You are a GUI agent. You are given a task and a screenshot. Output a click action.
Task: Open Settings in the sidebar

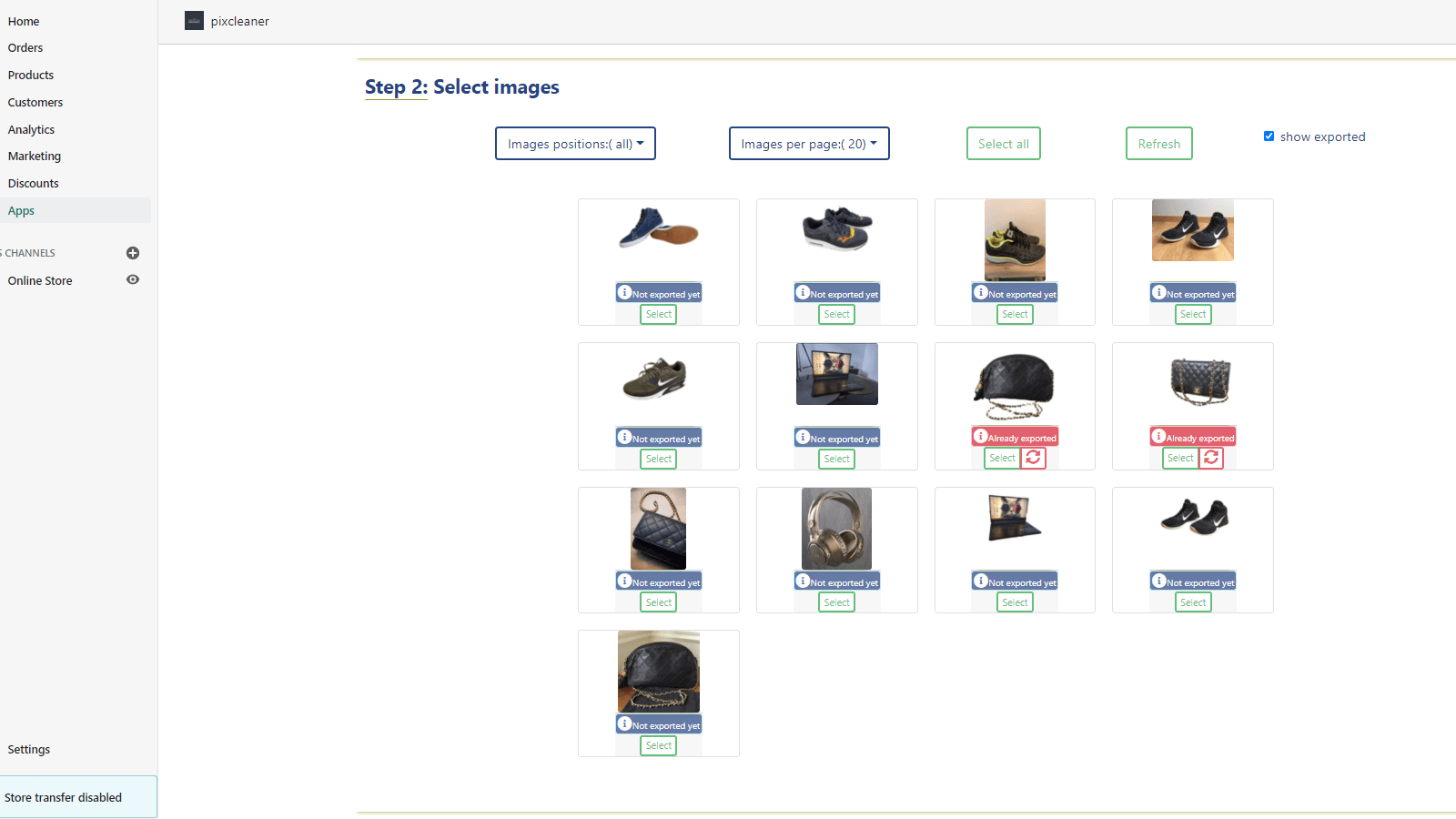29,750
